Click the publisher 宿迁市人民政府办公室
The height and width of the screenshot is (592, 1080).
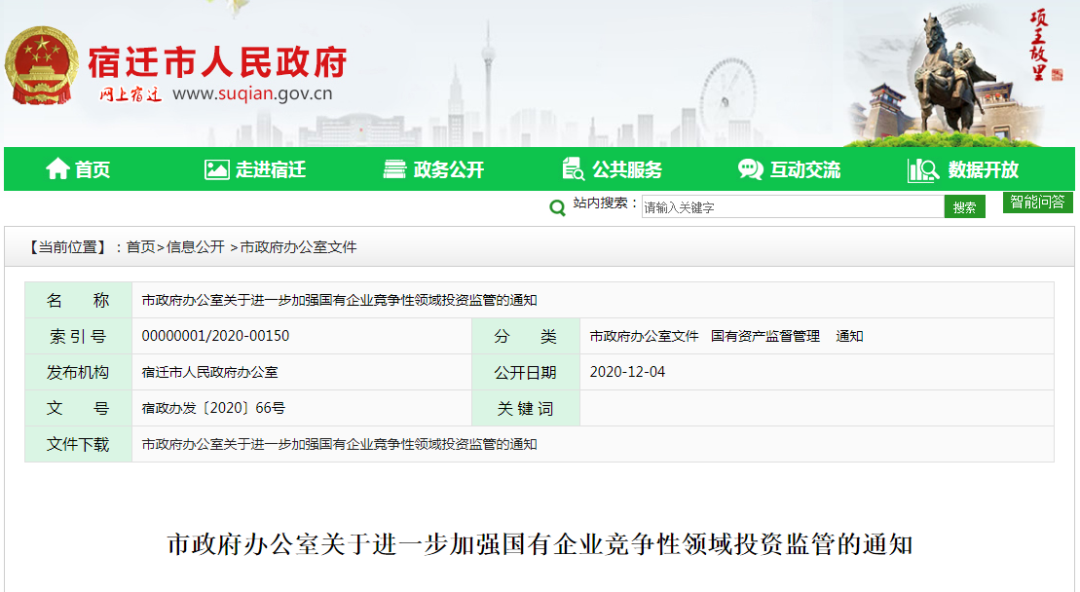point(210,373)
